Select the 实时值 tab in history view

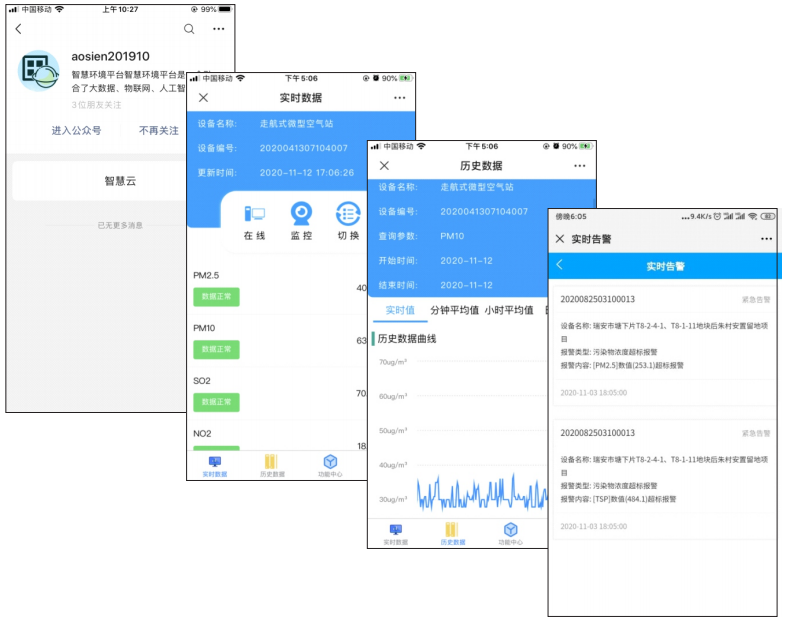coord(400,310)
